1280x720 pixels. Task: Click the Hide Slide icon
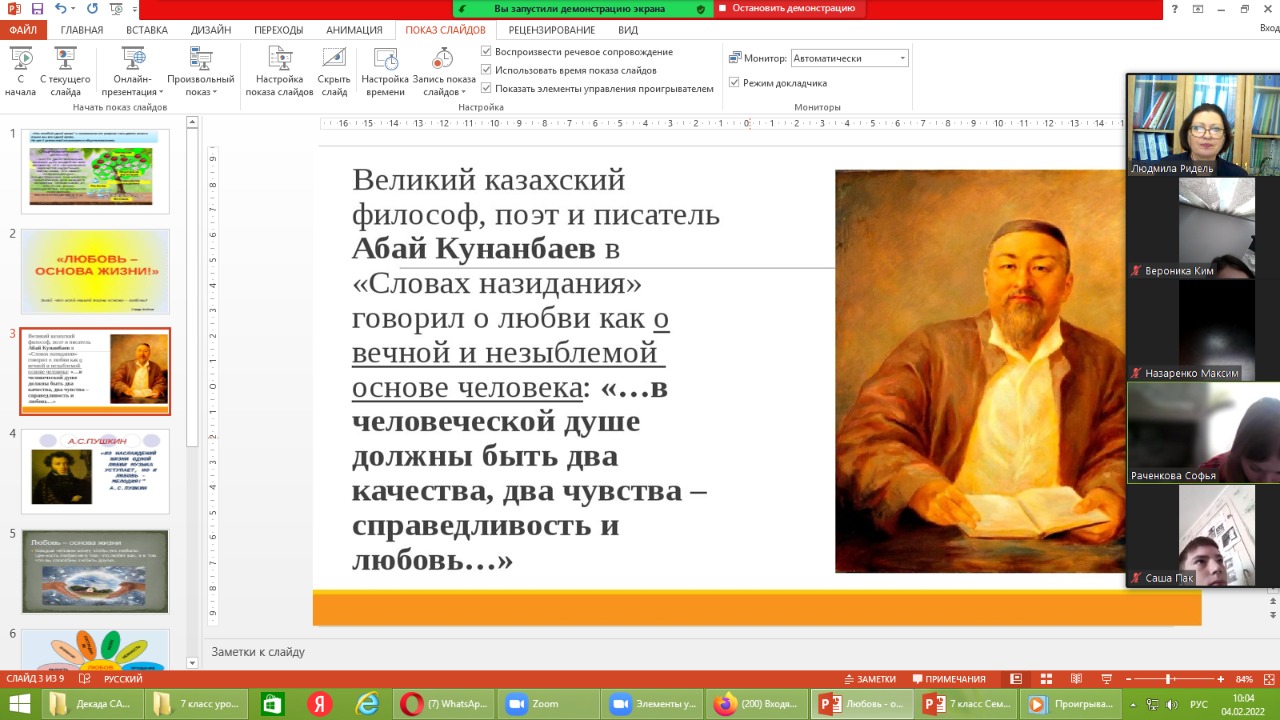pyautogui.click(x=334, y=70)
